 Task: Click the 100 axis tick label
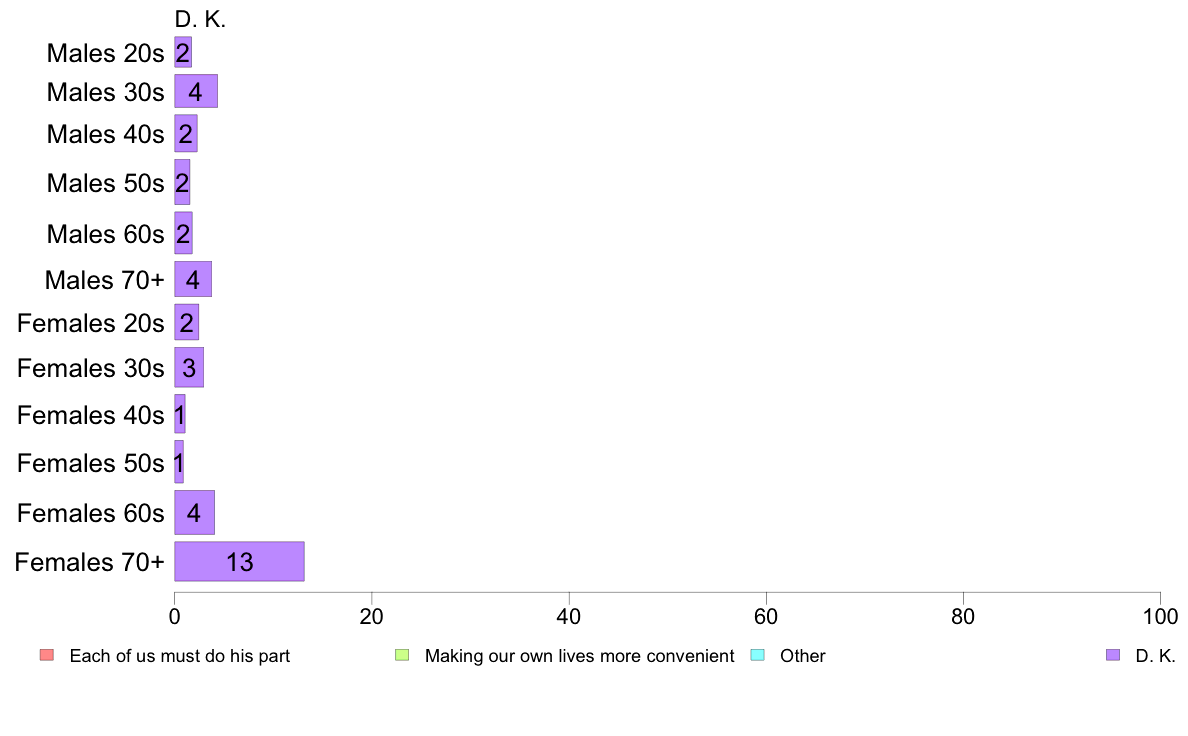(1160, 617)
